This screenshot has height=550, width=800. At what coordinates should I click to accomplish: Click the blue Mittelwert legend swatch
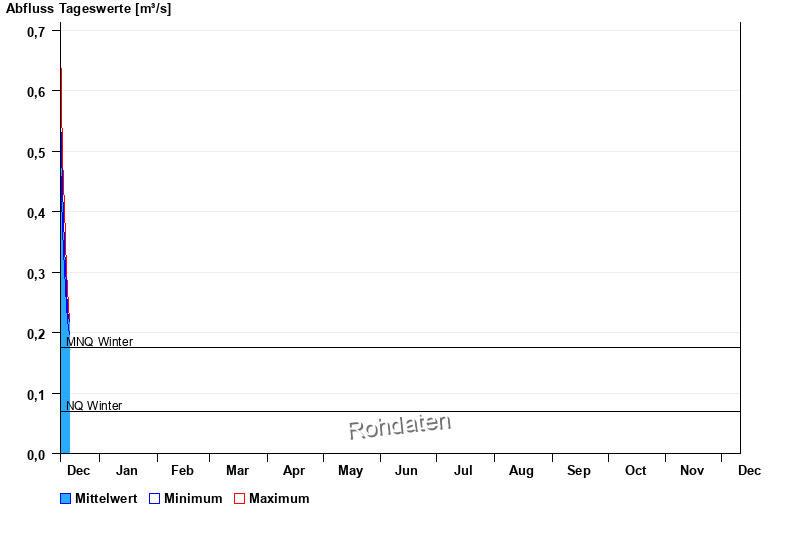[x=66, y=499]
